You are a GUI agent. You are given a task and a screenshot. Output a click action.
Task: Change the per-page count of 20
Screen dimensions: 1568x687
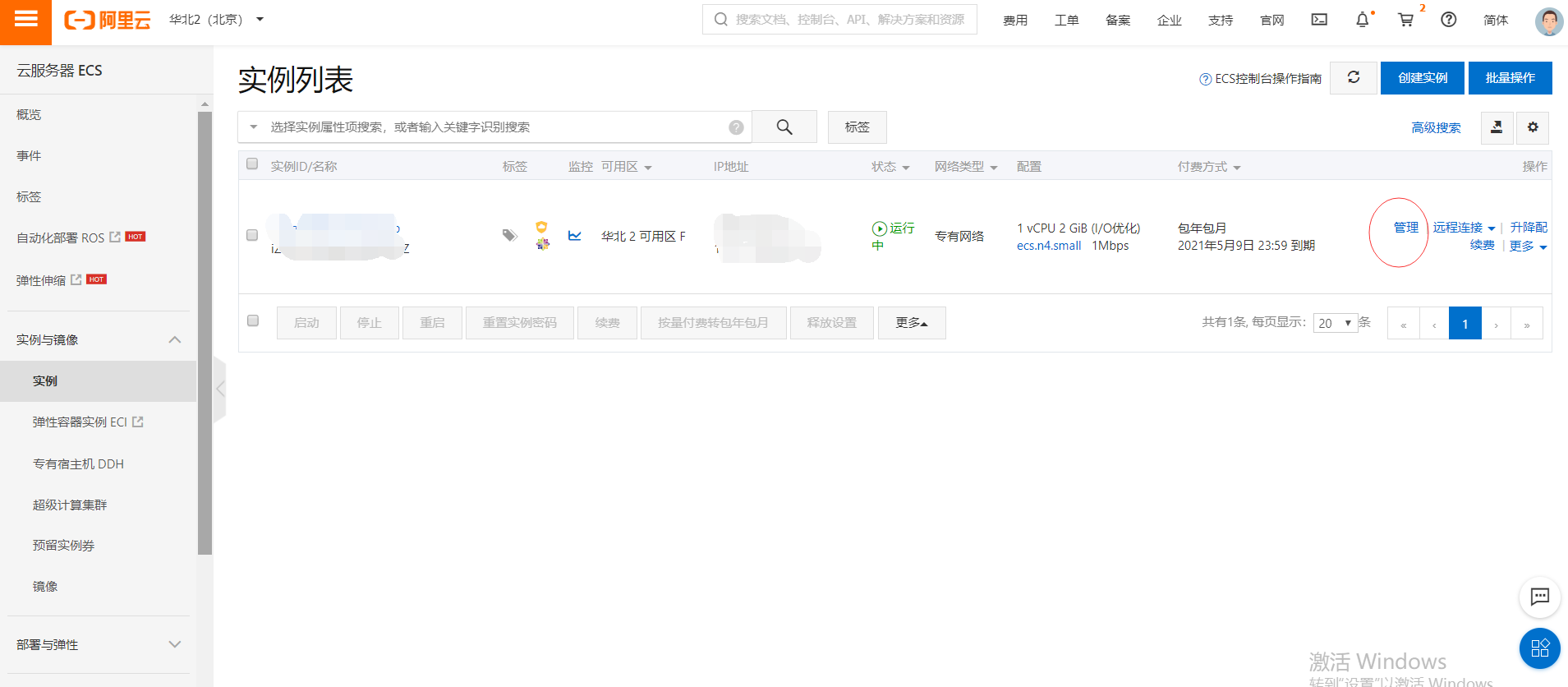tap(1335, 323)
